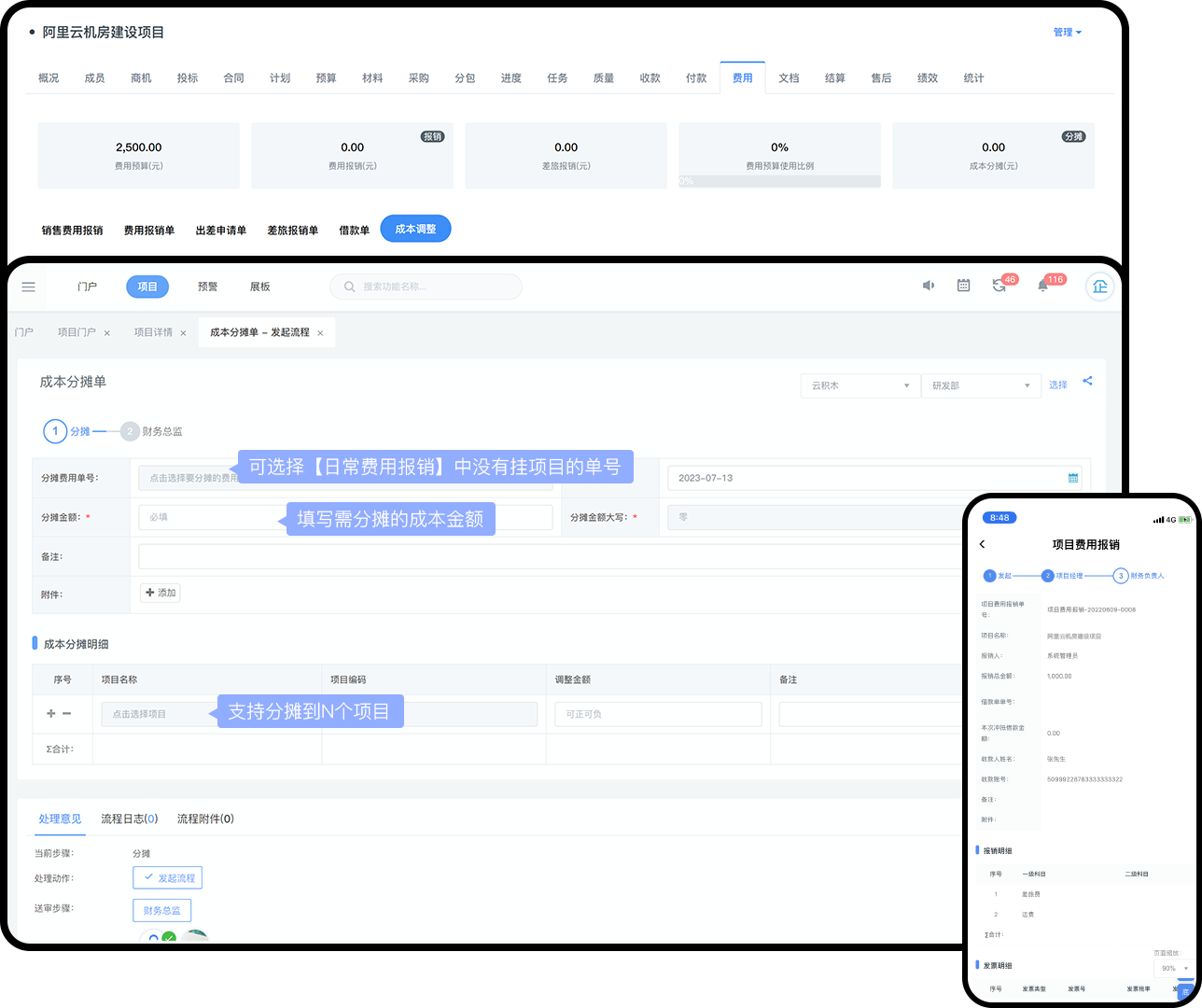1202x1008 pixels.
Task: Click the speaker announcement icon
Action: [928, 286]
